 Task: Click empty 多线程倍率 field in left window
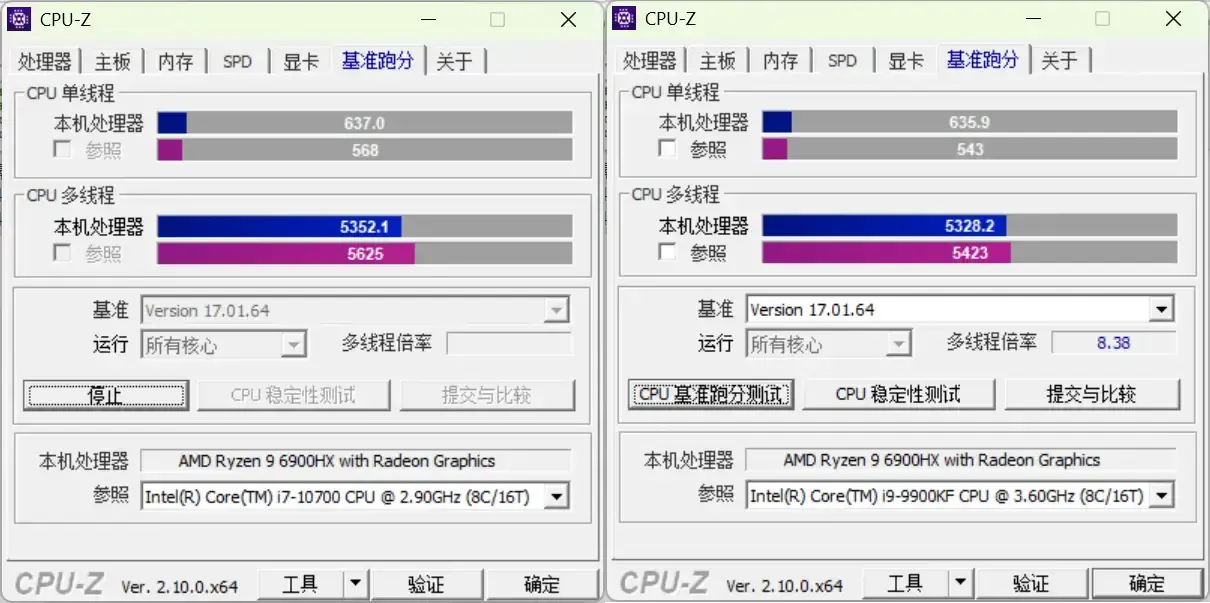(509, 344)
